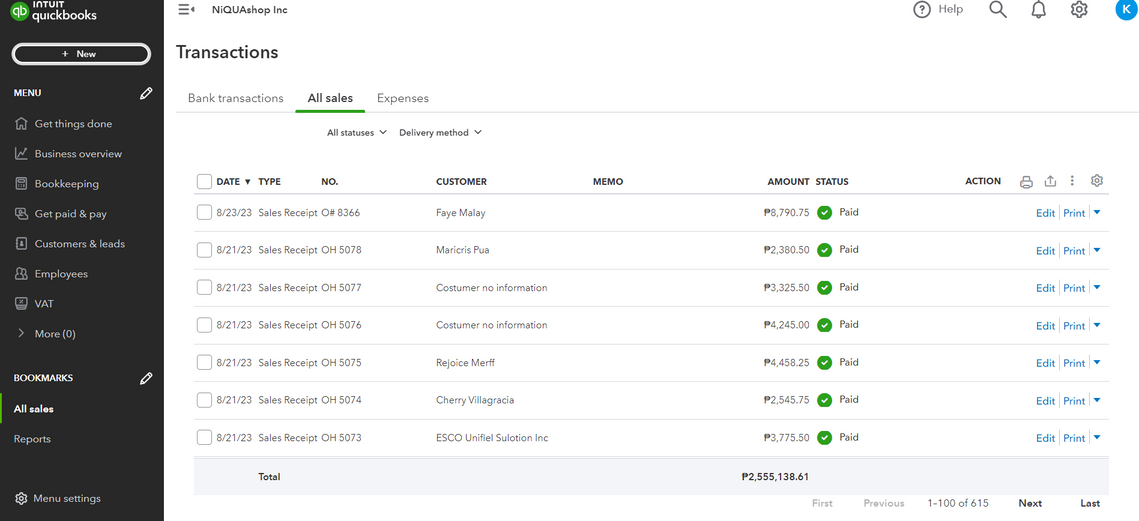Click Edit link for Cherry Villagracia
Screen dimensions: 1139x521
(1045, 401)
